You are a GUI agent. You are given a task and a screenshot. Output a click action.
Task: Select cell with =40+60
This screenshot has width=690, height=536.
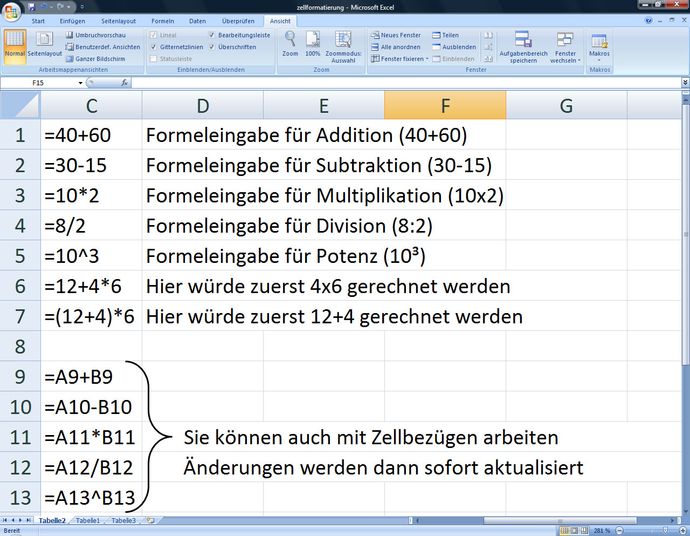click(92, 135)
